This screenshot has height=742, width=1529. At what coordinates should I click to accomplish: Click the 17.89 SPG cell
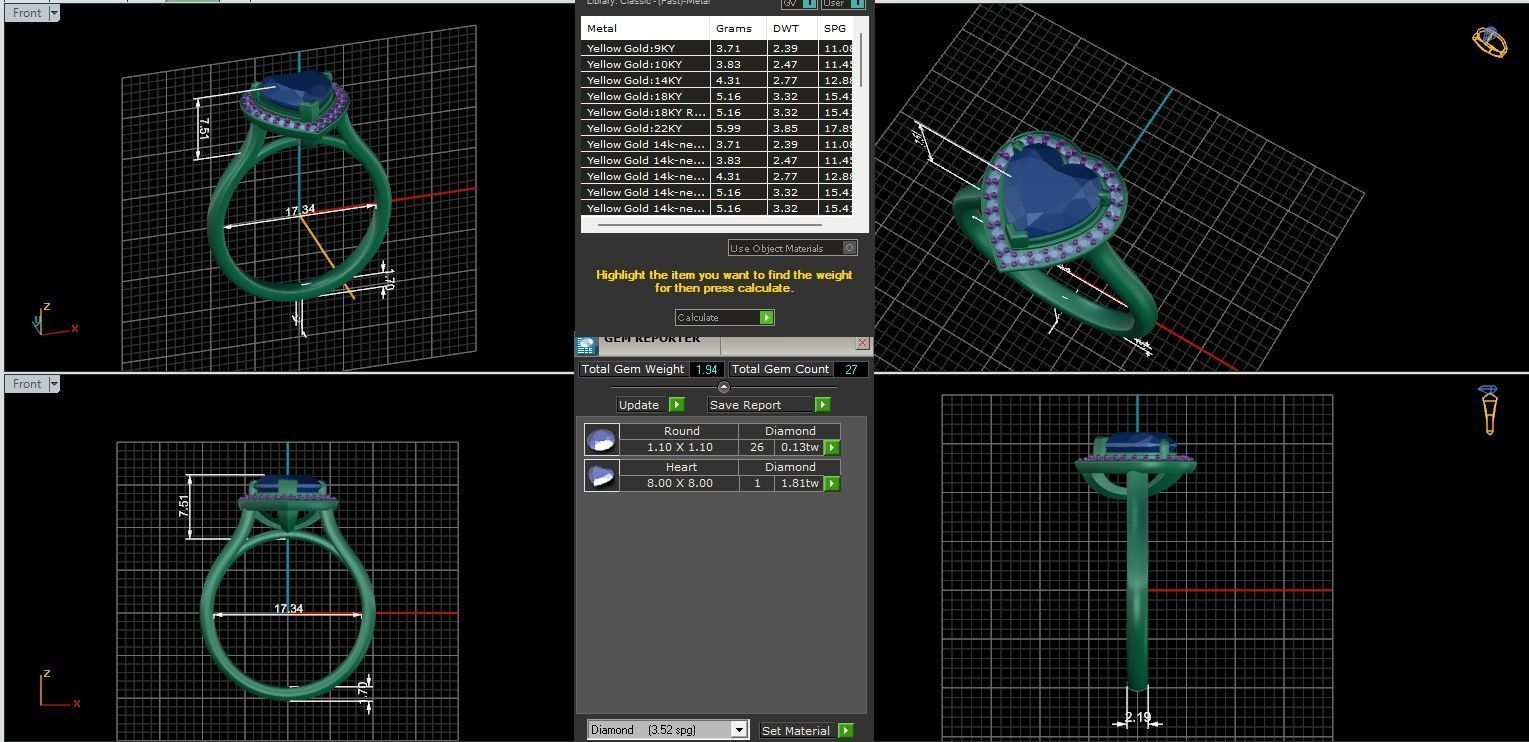click(837, 128)
